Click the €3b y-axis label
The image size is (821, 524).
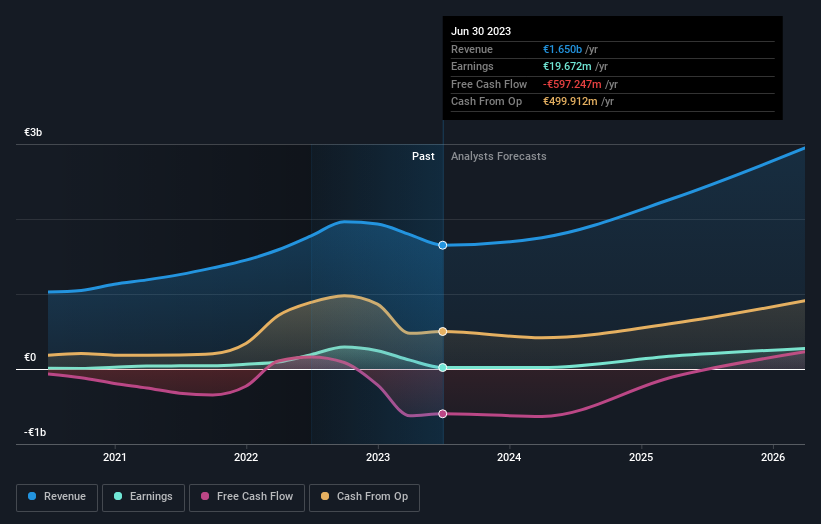point(33,132)
